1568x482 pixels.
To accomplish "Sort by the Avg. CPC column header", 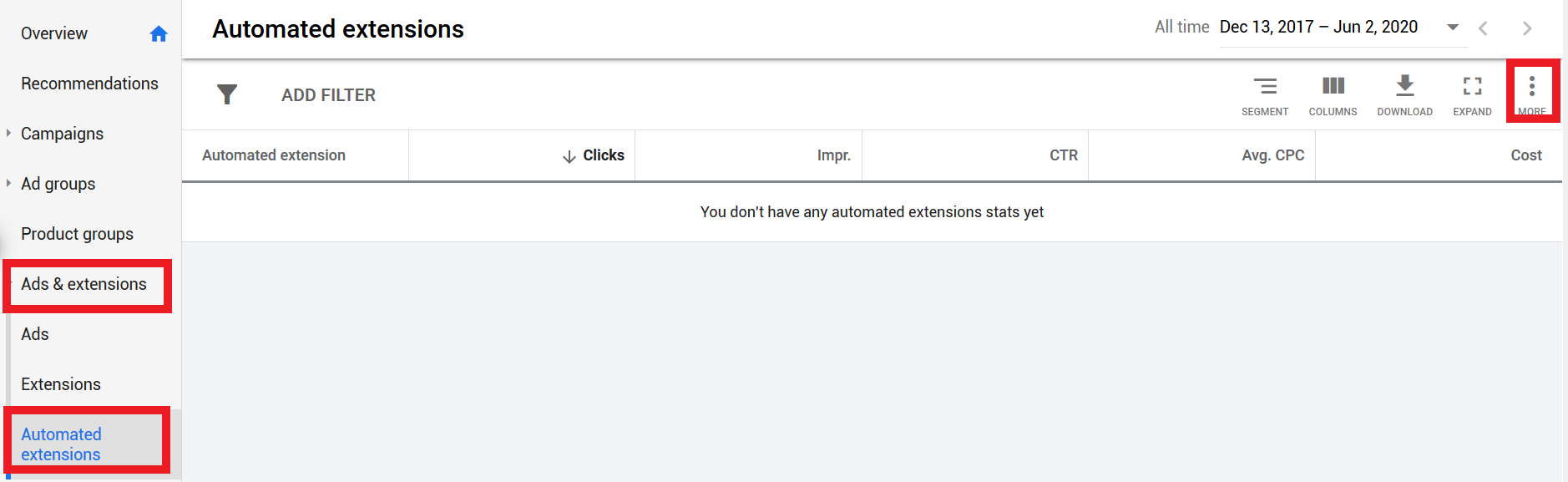I will click(1272, 155).
